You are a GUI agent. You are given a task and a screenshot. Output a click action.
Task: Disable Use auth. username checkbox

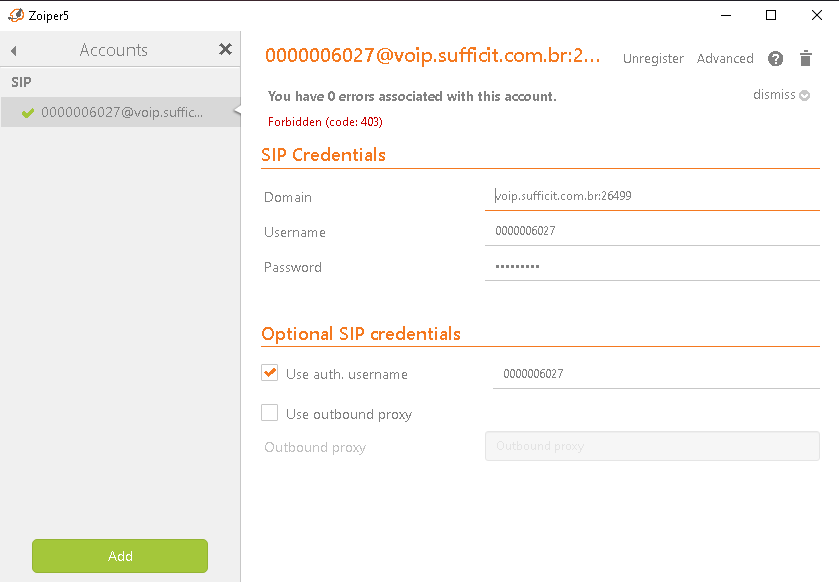click(269, 373)
